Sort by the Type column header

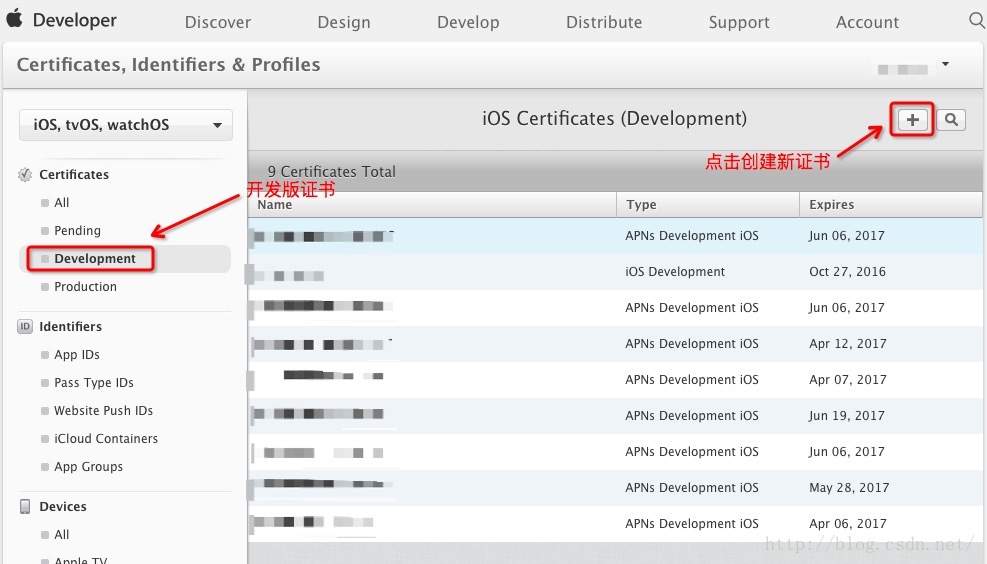(x=708, y=205)
